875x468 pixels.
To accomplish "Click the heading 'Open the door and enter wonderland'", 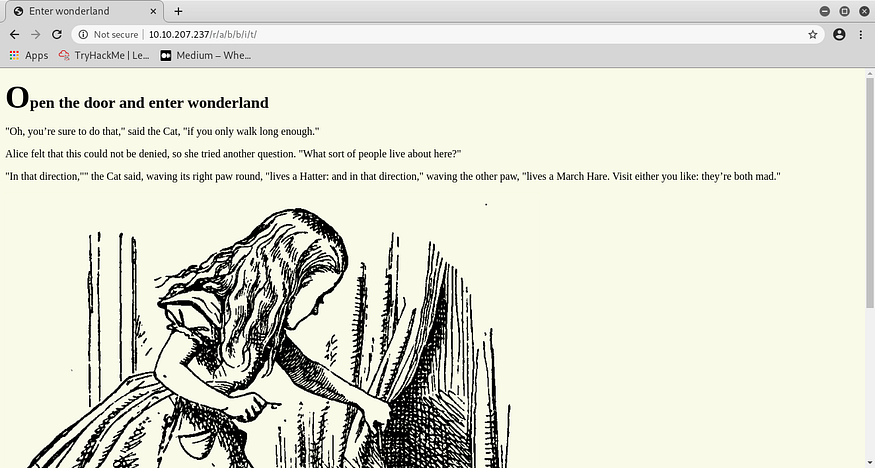I will click(137, 99).
